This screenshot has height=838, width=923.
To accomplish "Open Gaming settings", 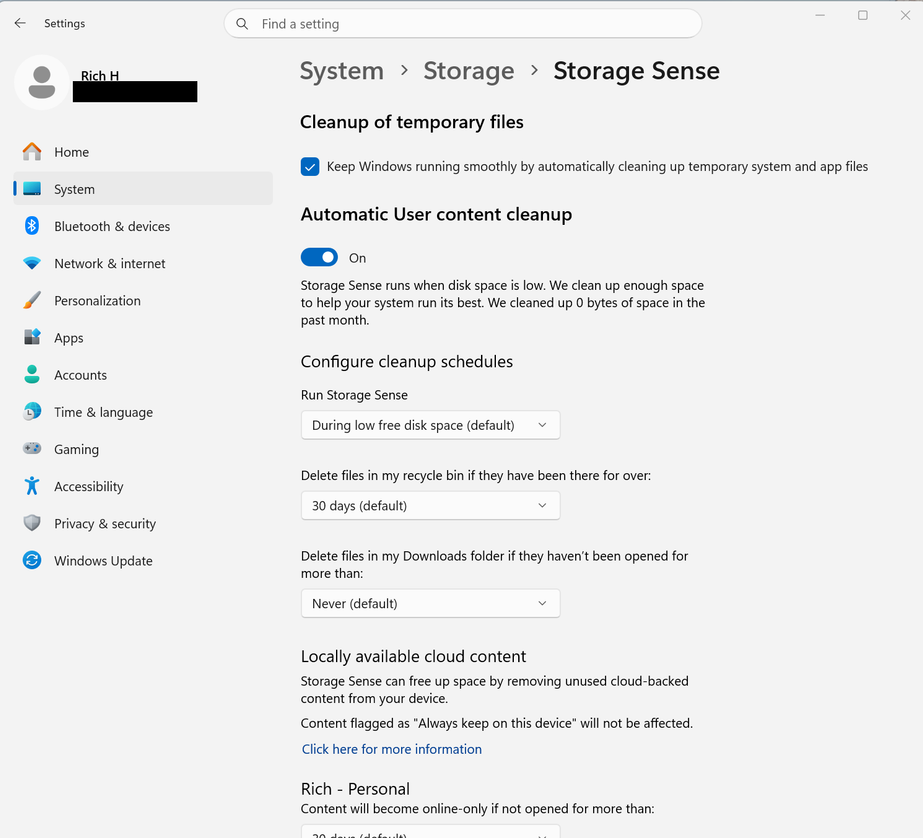I will (x=143, y=448).
